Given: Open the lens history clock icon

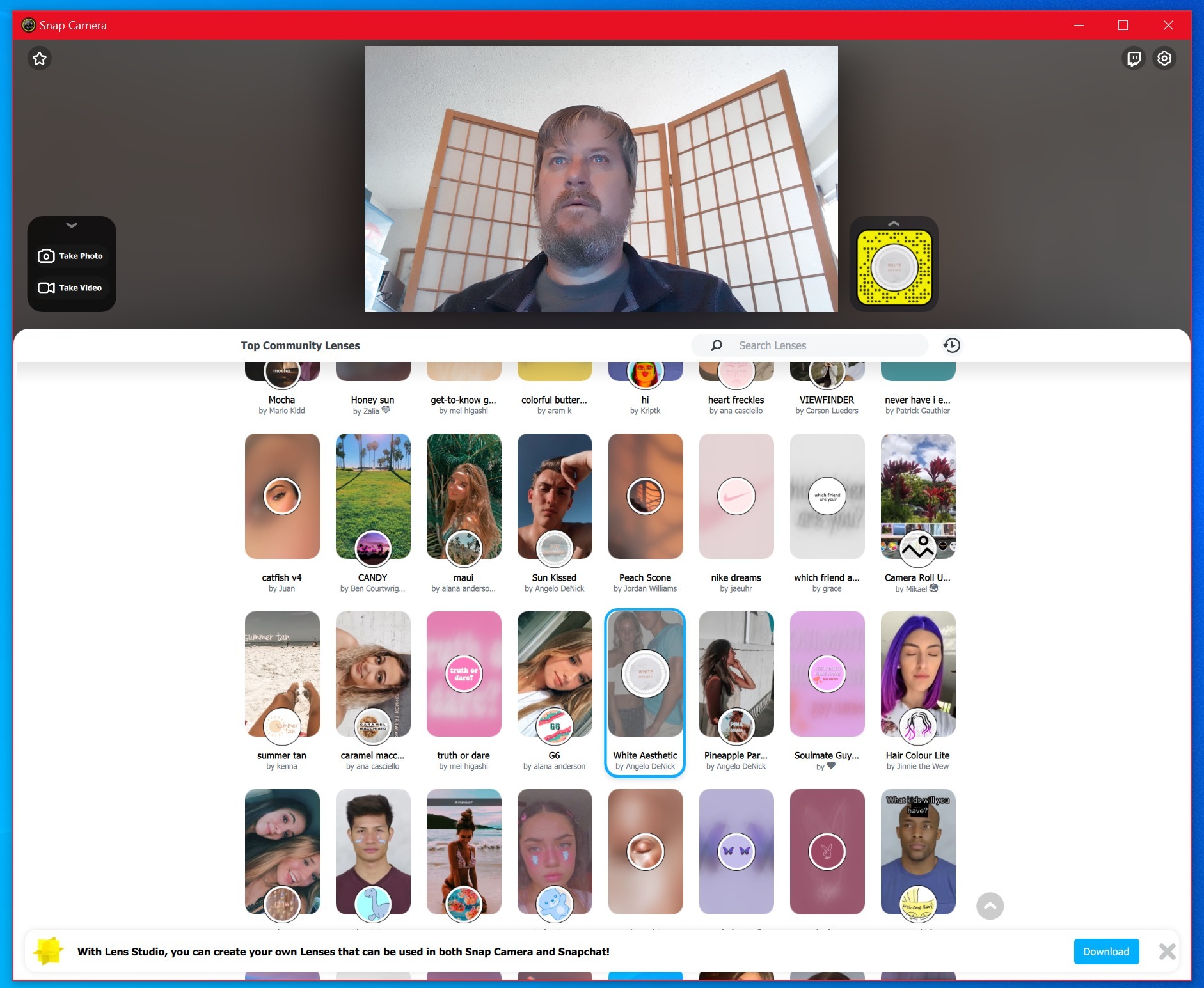Looking at the screenshot, I should click(952, 345).
